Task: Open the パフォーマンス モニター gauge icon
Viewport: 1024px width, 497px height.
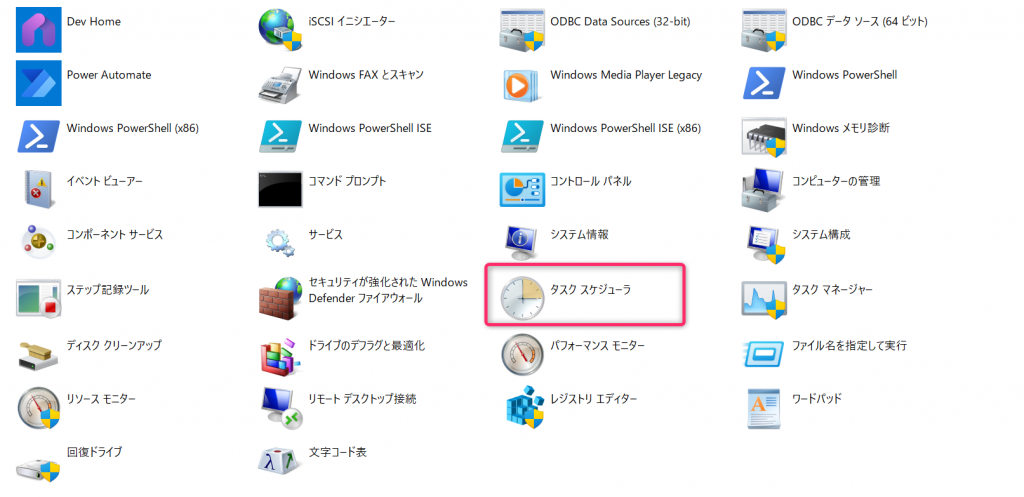Action: tap(522, 353)
